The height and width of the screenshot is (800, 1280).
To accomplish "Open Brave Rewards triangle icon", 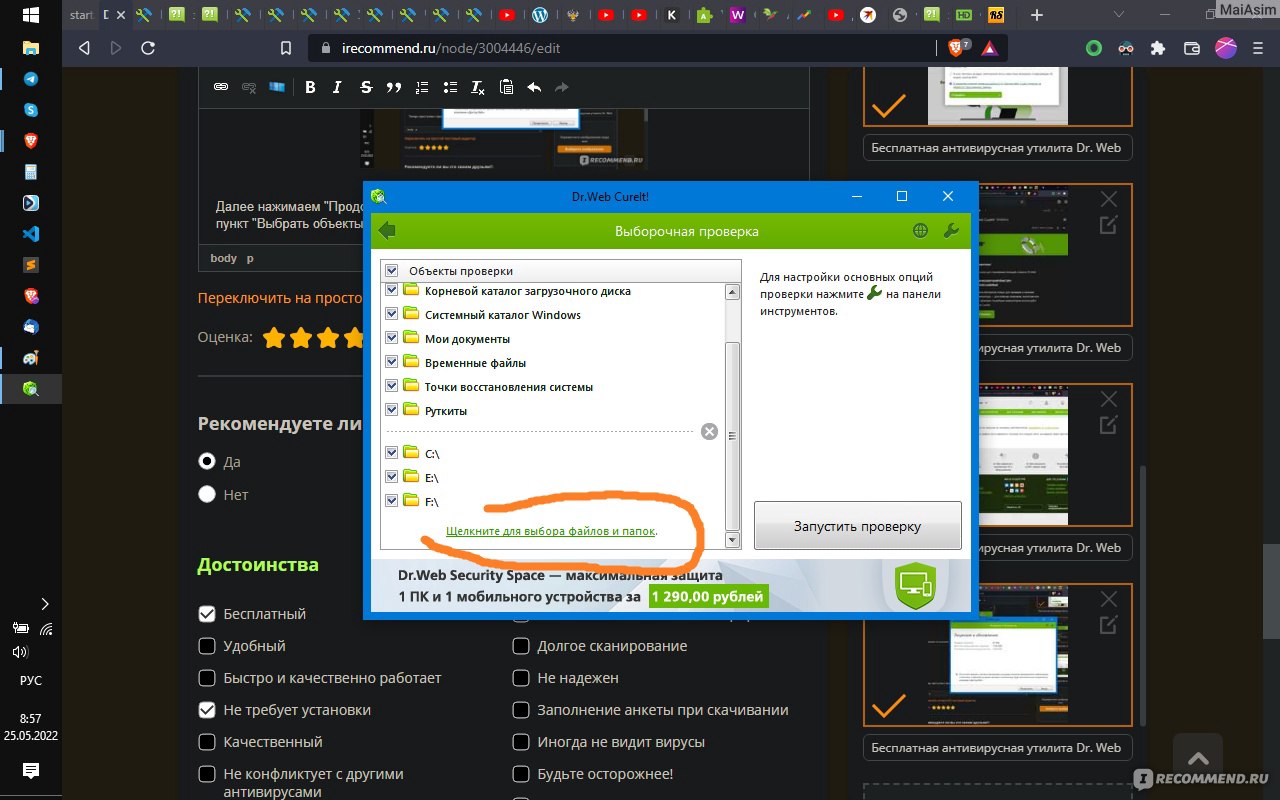I will 988,48.
